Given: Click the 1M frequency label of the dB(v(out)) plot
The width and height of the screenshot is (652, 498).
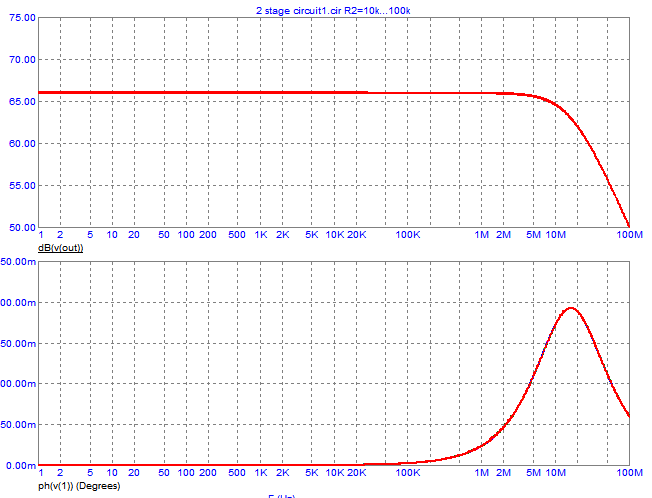Looking at the screenshot, I should pyautogui.click(x=482, y=235).
